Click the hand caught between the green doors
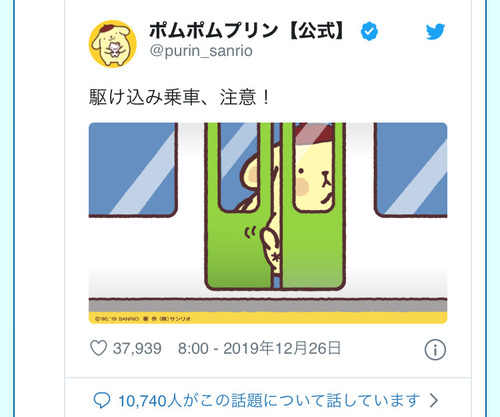The image size is (500, 417). click(x=271, y=245)
